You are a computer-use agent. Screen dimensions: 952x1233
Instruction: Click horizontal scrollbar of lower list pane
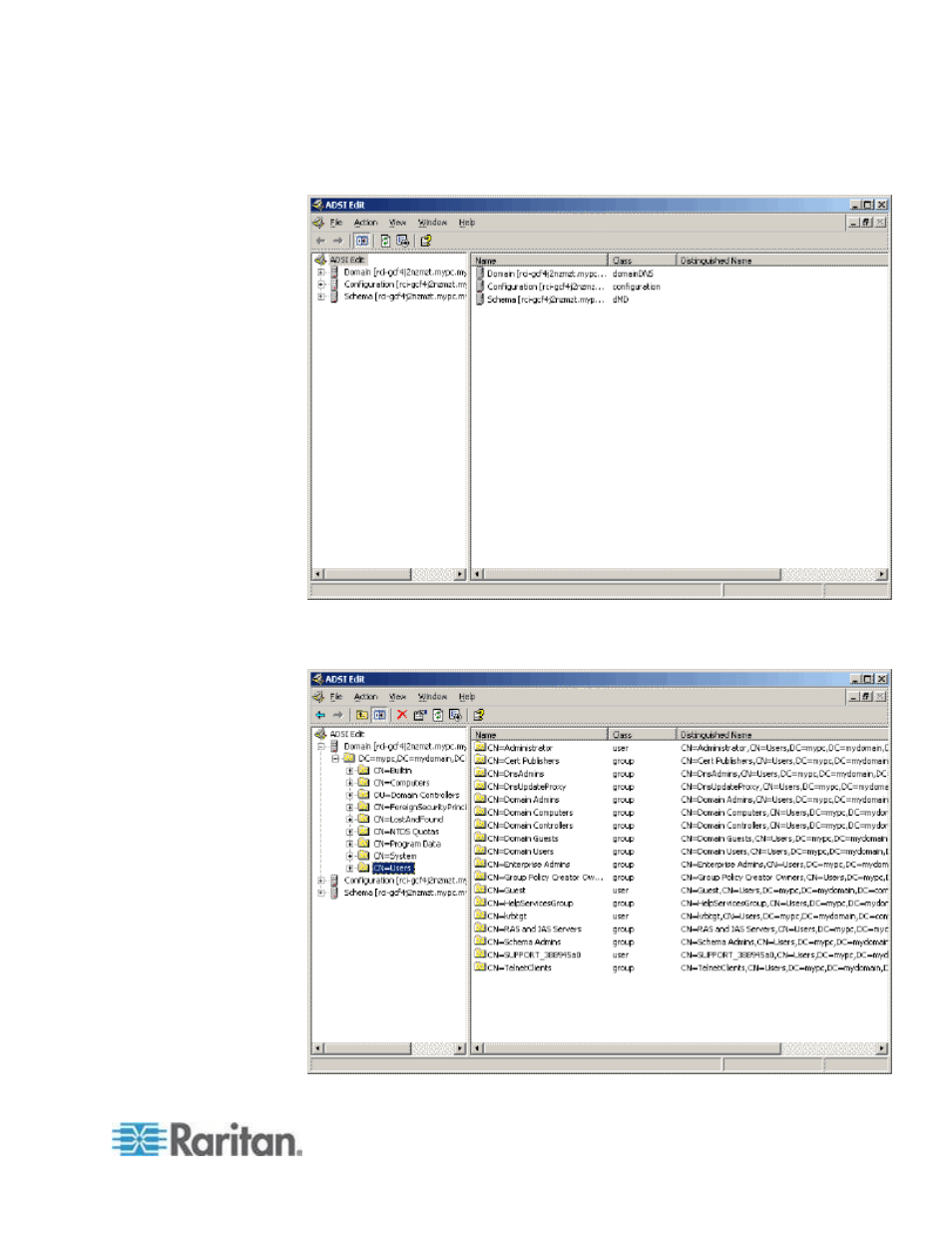point(680,1048)
